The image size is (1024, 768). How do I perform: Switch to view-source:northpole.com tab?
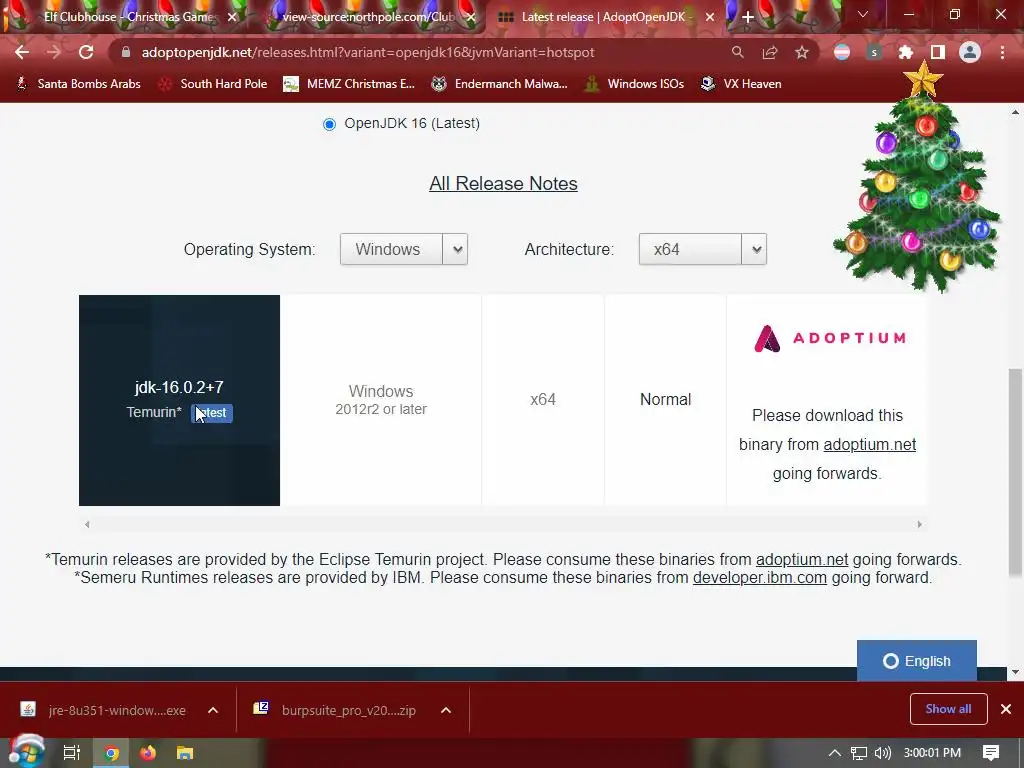pos(366,17)
